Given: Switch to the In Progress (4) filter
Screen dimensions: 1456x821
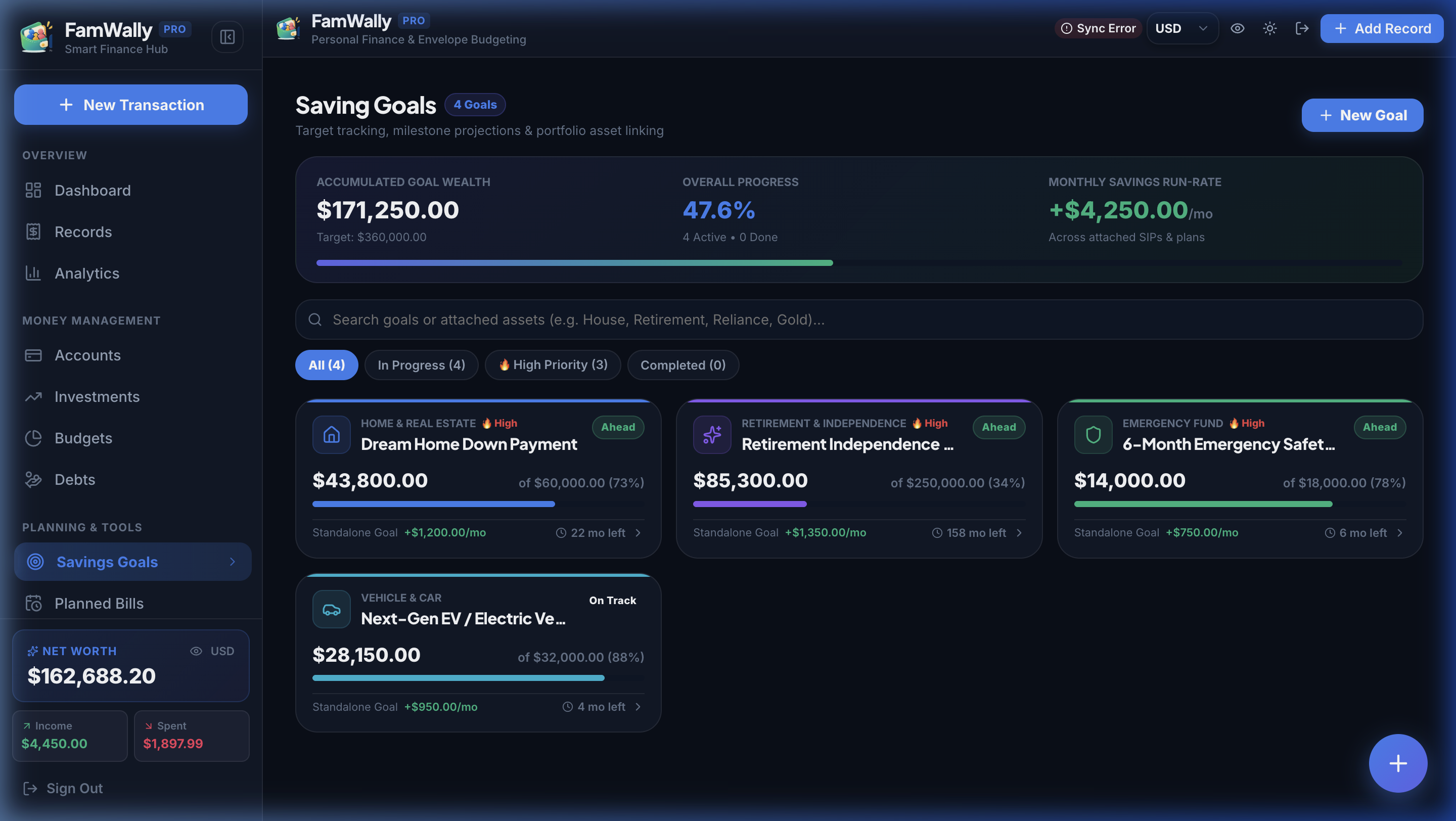Looking at the screenshot, I should [x=422, y=365].
